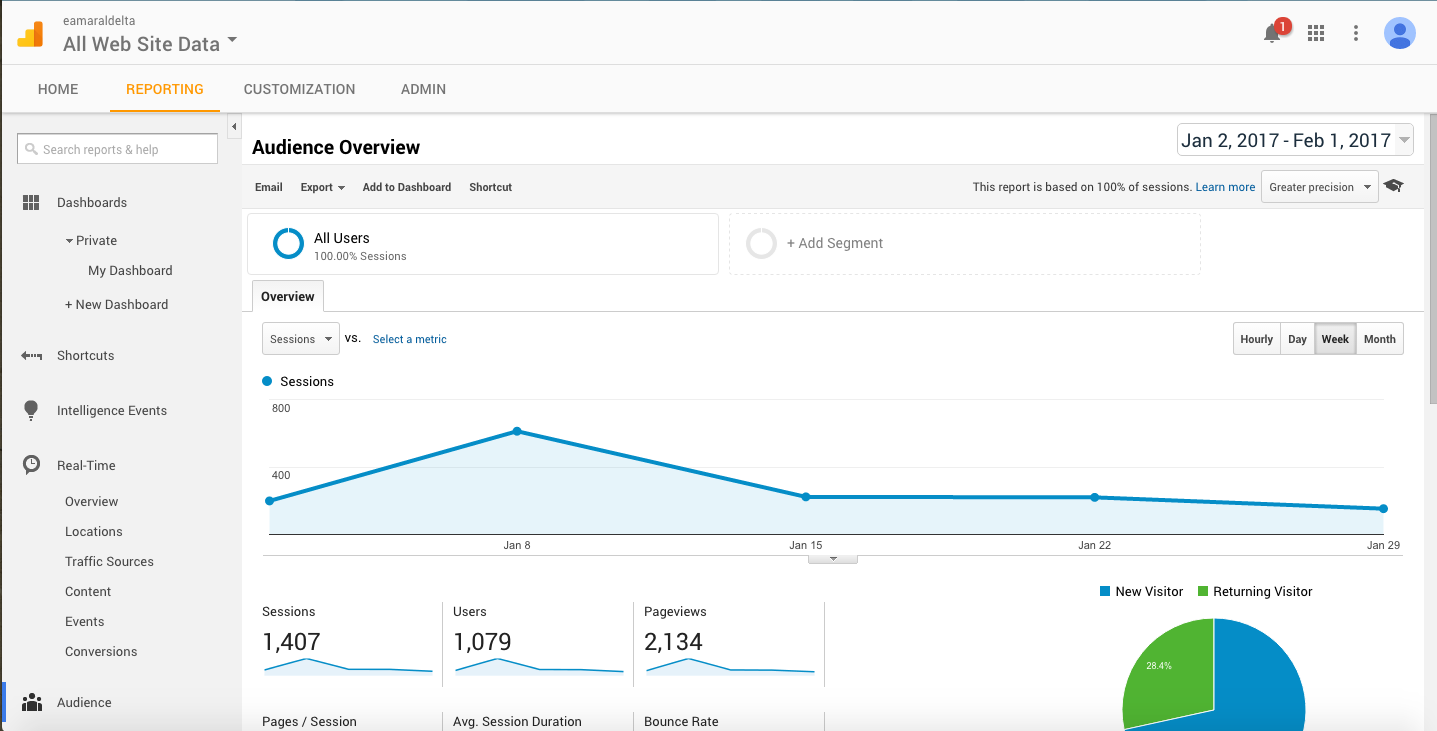Open Real-Time Conversions report
This screenshot has height=731, width=1437.
[x=101, y=651]
